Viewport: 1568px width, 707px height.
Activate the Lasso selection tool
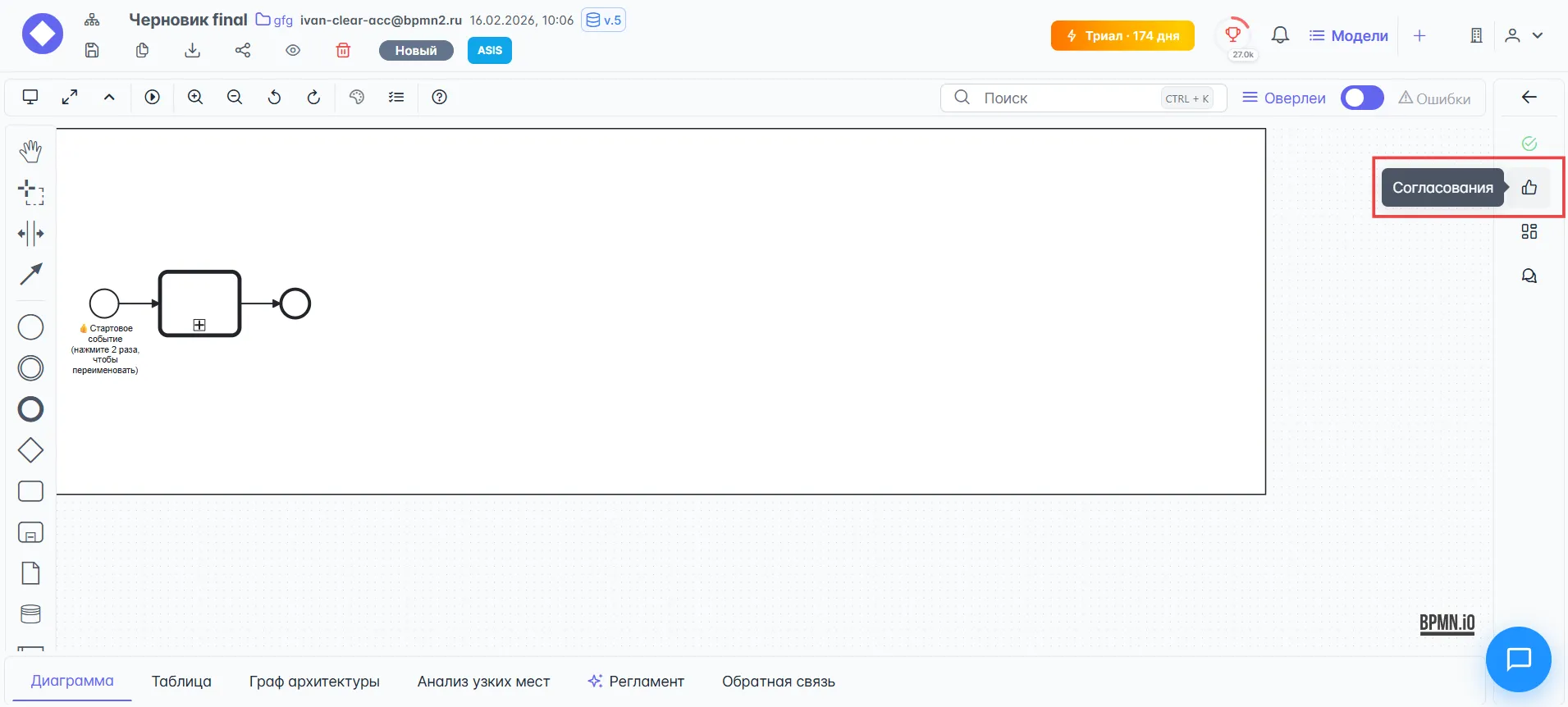(x=30, y=193)
